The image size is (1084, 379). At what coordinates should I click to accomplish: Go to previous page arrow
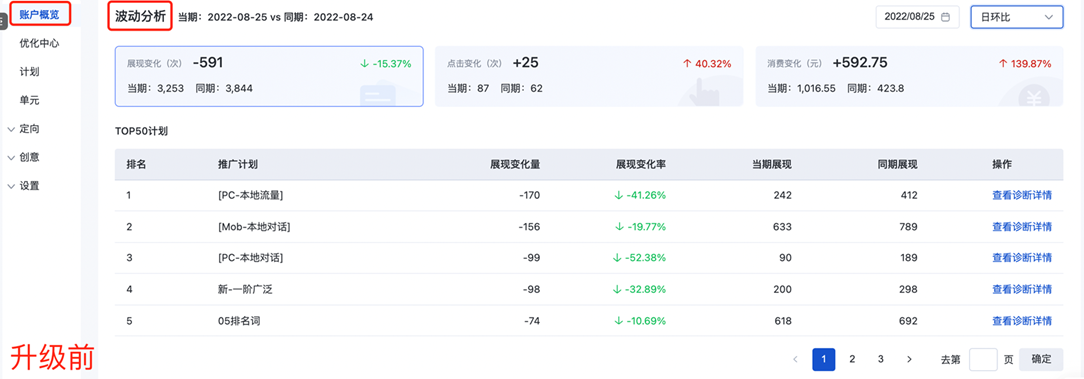pos(795,359)
